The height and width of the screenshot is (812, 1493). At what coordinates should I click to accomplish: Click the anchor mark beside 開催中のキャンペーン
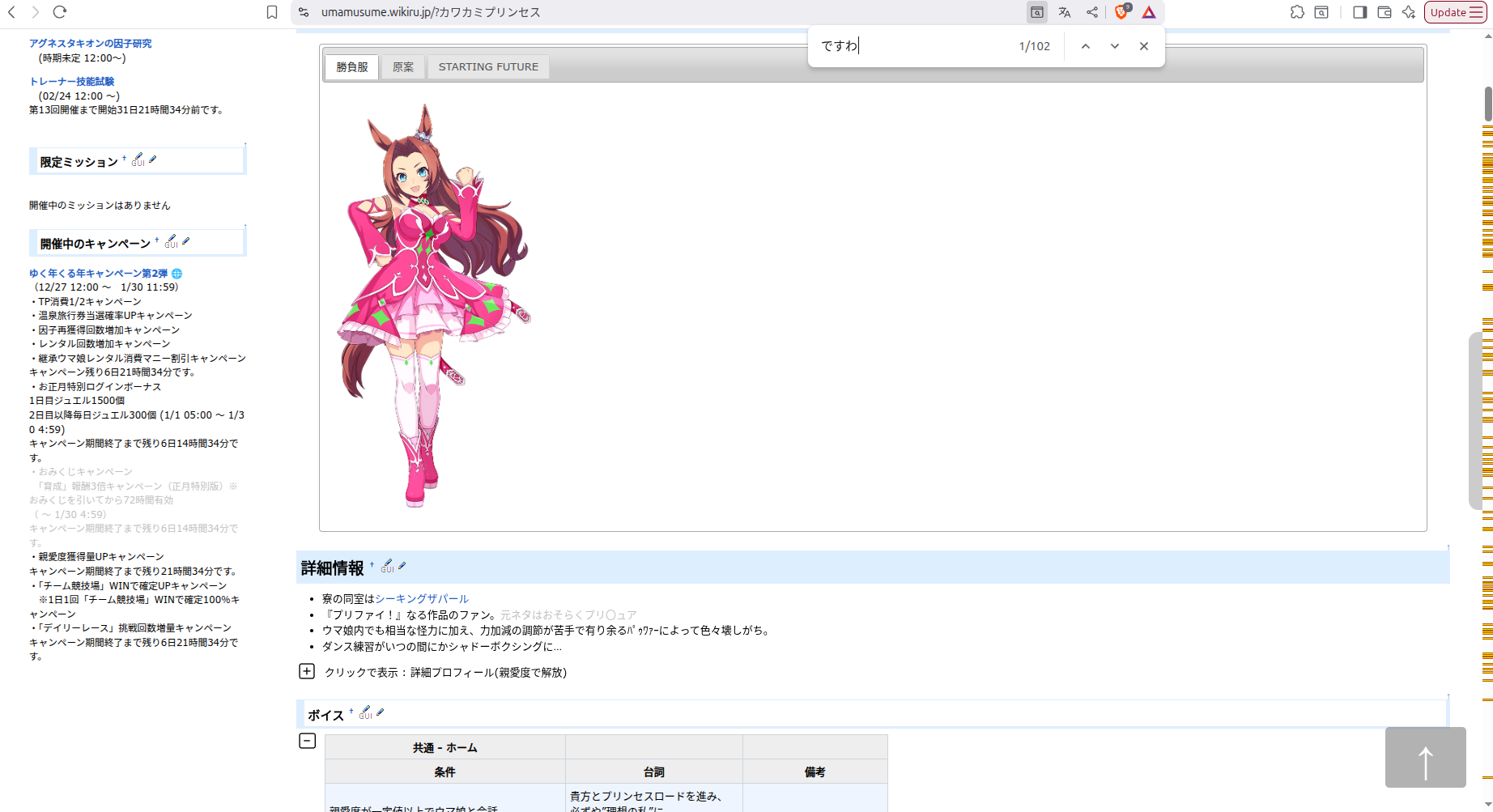(157, 240)
